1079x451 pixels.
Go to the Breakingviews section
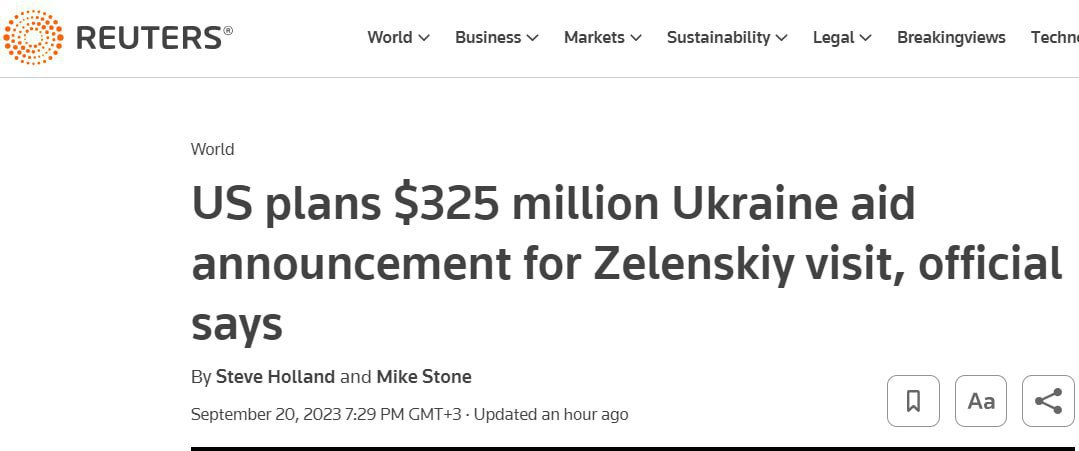(951, 37)
